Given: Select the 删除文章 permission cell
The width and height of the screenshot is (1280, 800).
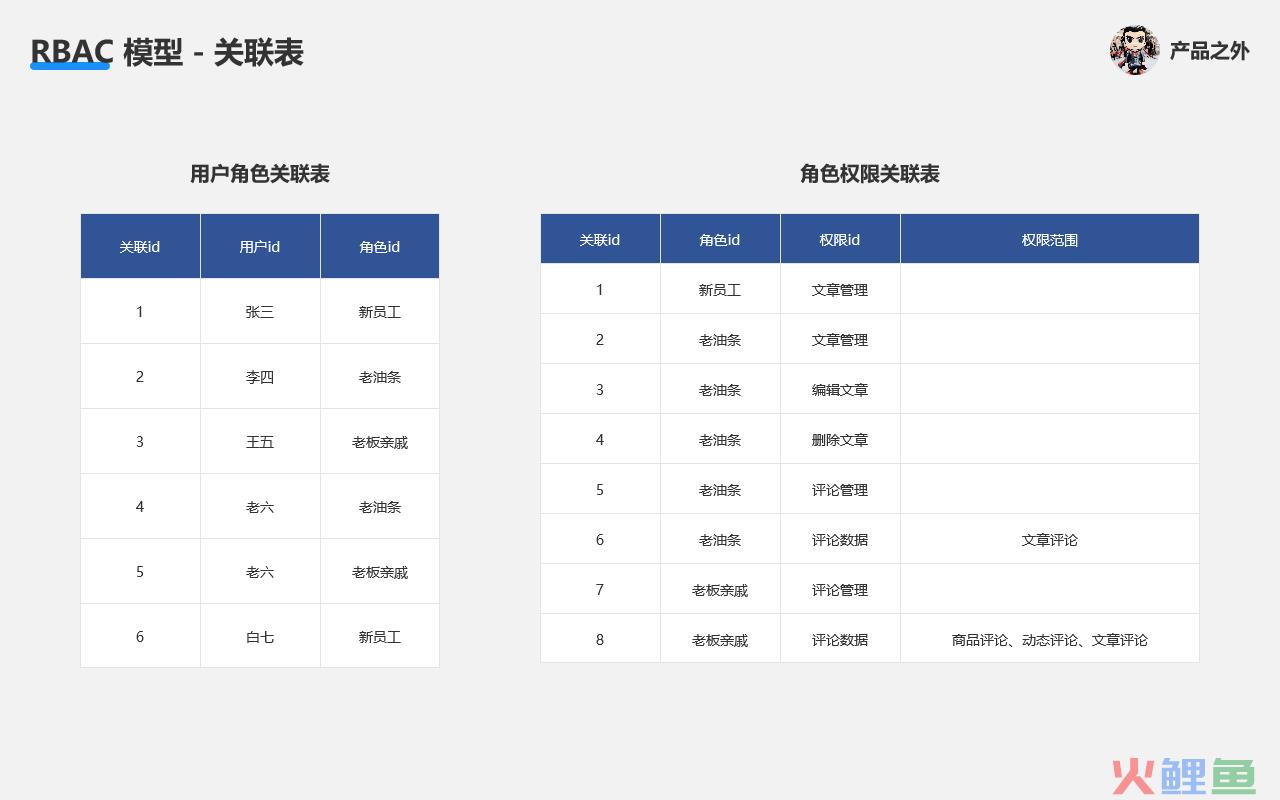Looking at the screenshot, I should 840,440.
